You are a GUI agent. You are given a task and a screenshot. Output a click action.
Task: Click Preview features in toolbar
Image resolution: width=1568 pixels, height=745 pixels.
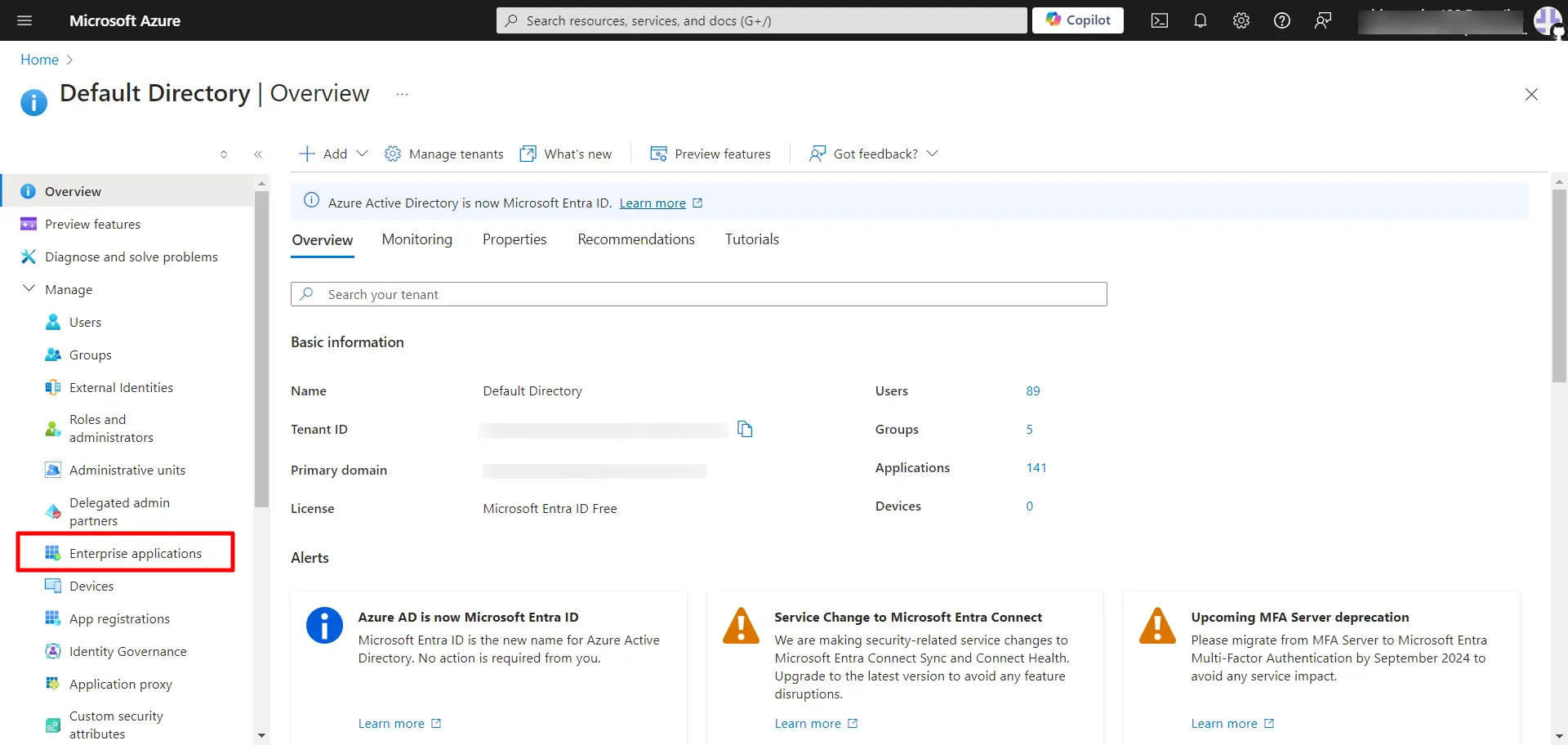(x=710, y=154)
